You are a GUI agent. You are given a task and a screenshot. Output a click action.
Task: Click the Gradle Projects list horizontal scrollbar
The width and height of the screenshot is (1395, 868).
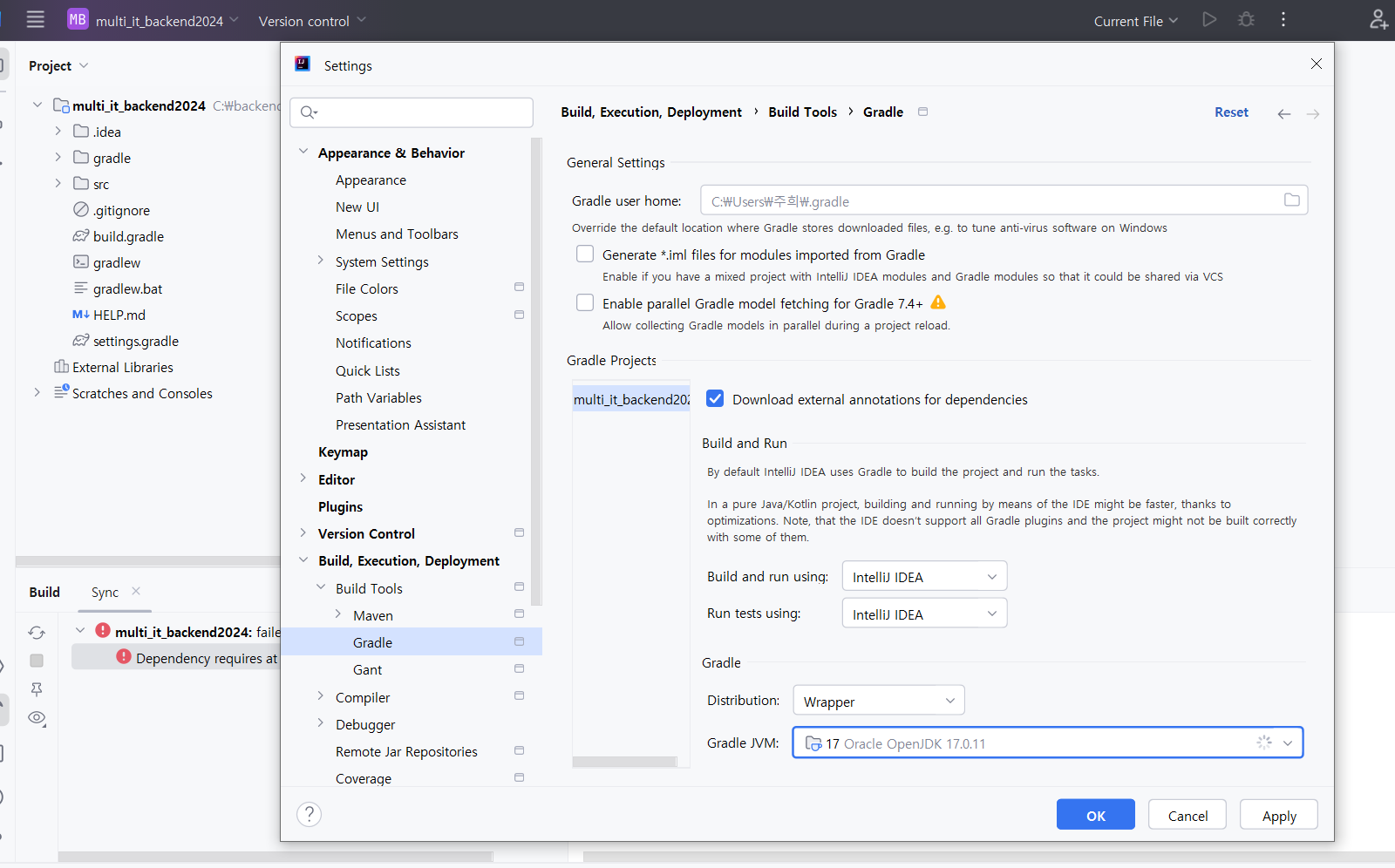[x=624, y=762]
